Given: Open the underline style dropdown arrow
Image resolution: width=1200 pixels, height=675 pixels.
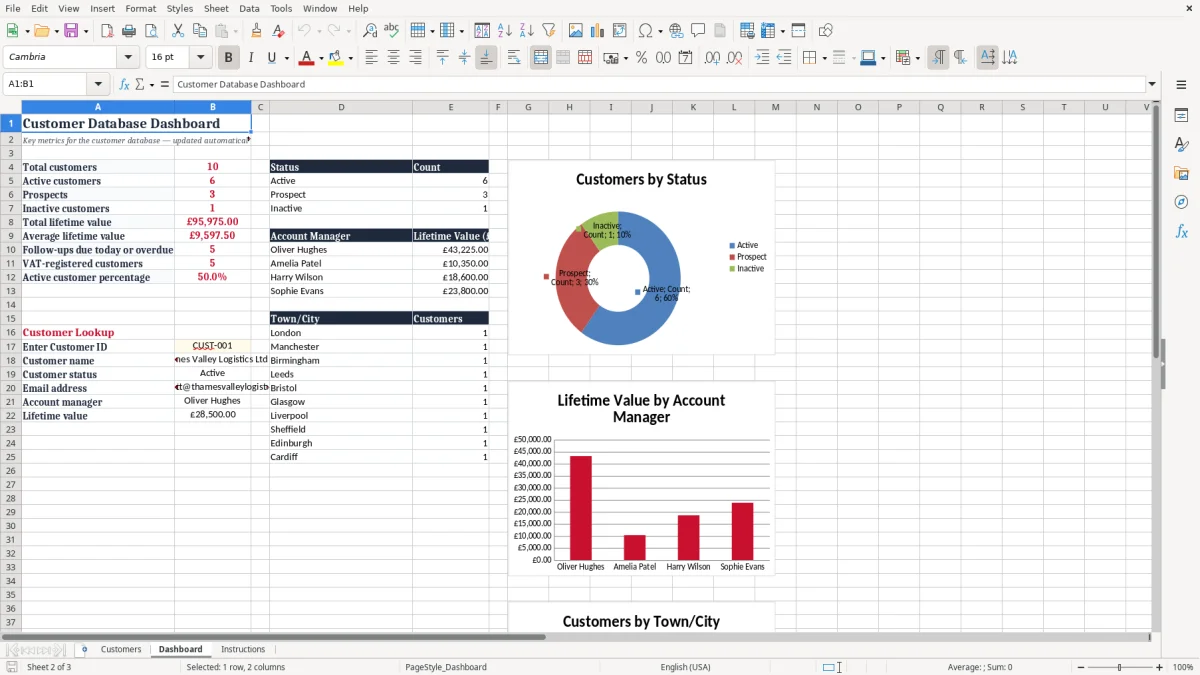Looking at the screenshot, I should (x=286, y=58).
